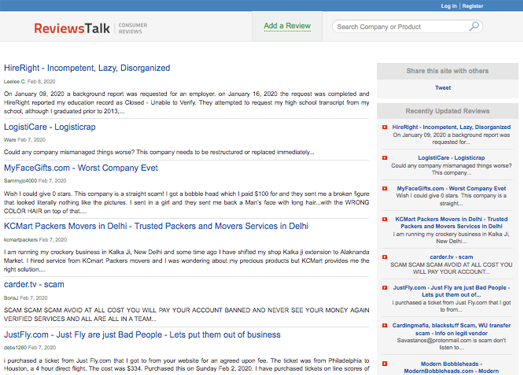
Task: Click author name Sammyjo4000
Action: (x=20, y=181)
